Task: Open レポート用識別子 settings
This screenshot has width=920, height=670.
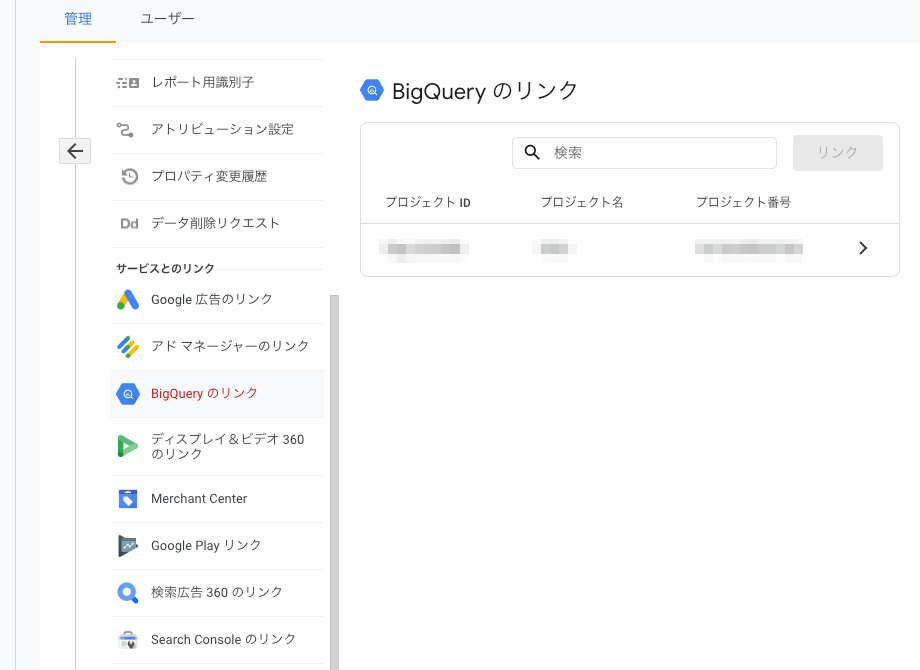Action: pos(217,83)
